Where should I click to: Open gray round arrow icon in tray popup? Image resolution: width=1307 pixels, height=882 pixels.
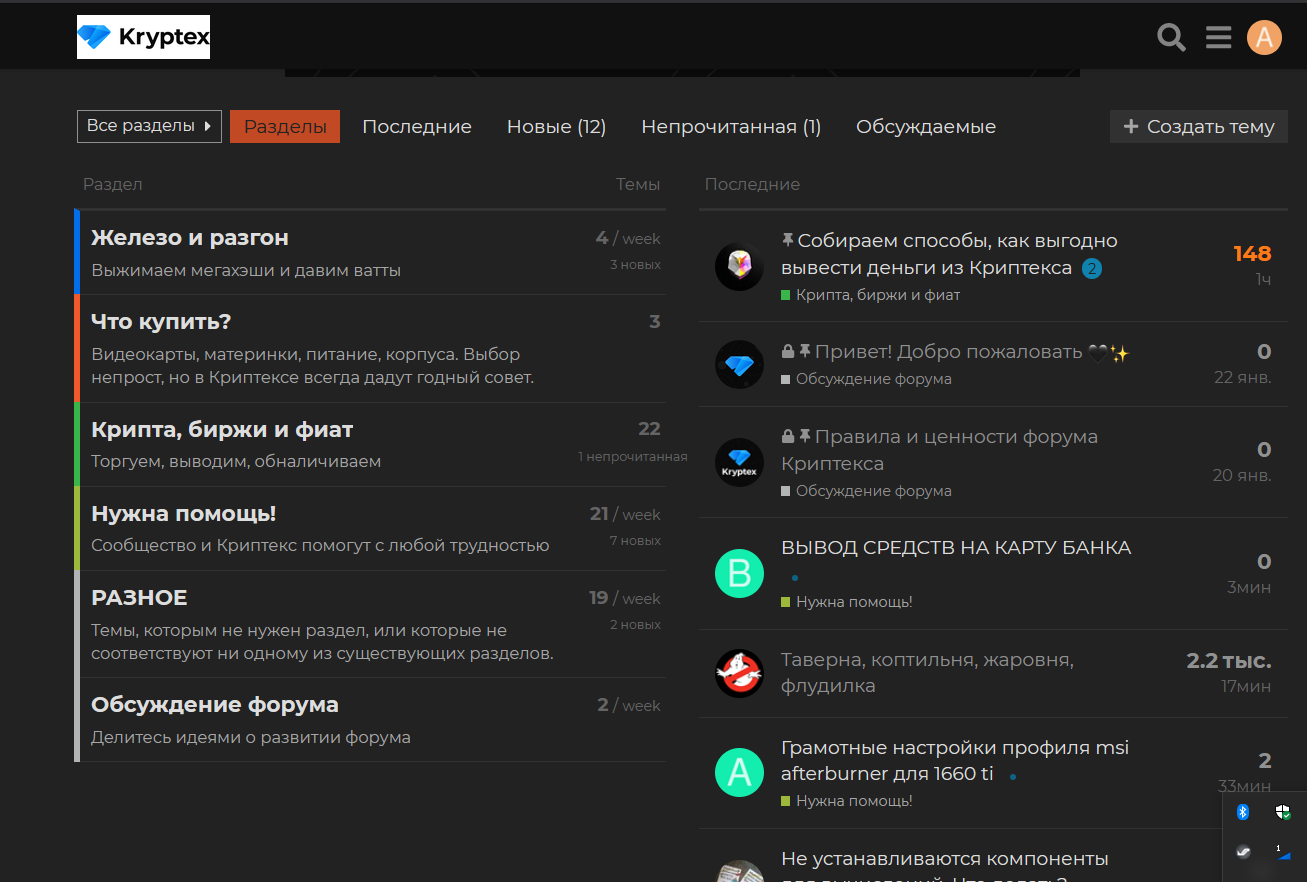pyautogui.click(x=1243, y=851)
